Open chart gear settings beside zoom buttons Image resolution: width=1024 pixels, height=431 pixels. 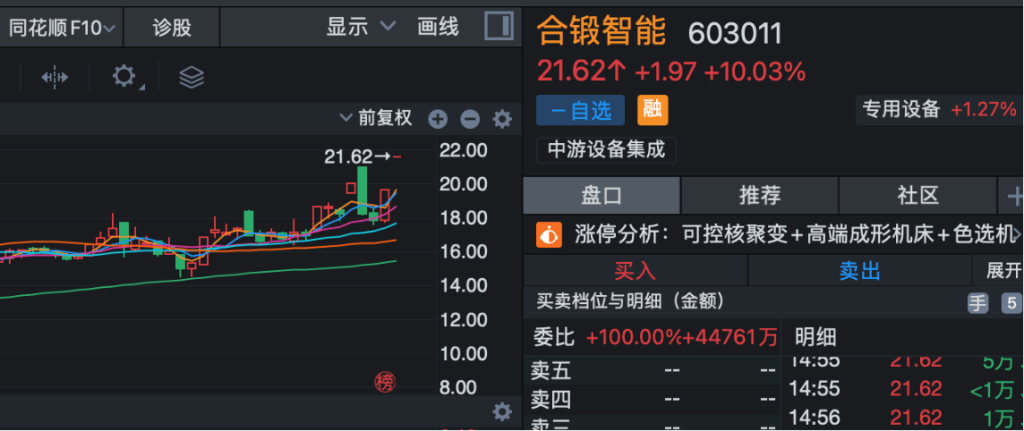tap(502, 120)
